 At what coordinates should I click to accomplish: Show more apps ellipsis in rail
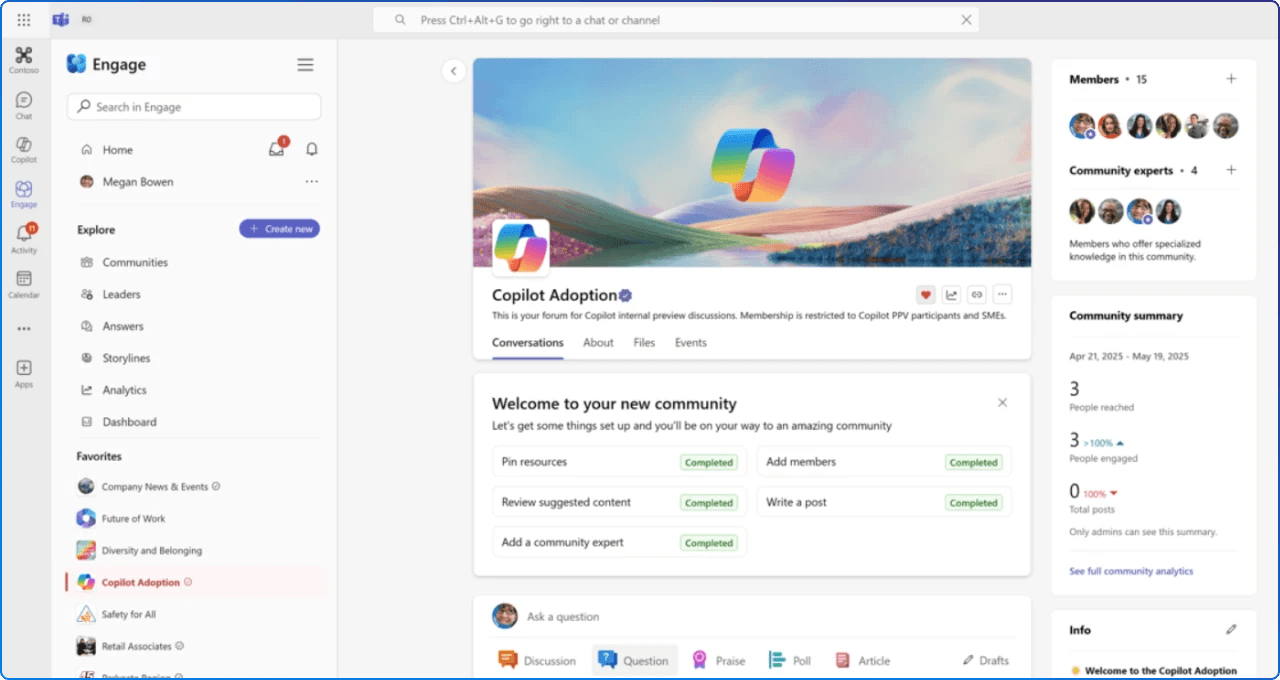pos(24,329)
